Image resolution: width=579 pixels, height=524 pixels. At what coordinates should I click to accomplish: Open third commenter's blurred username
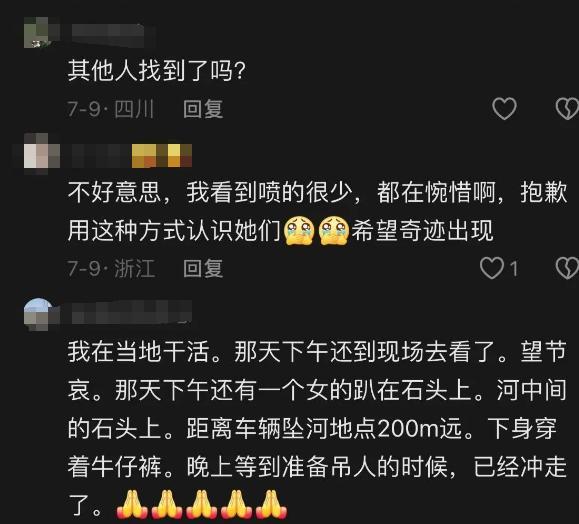(x=132, y=313)
